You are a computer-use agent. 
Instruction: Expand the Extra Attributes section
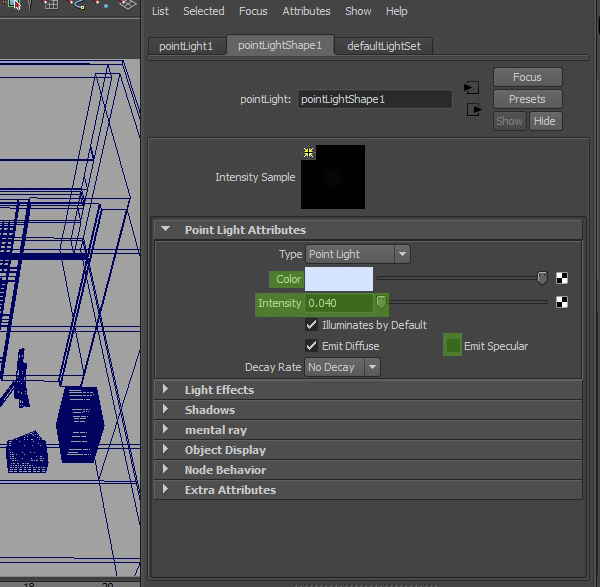tap(165, 489)
